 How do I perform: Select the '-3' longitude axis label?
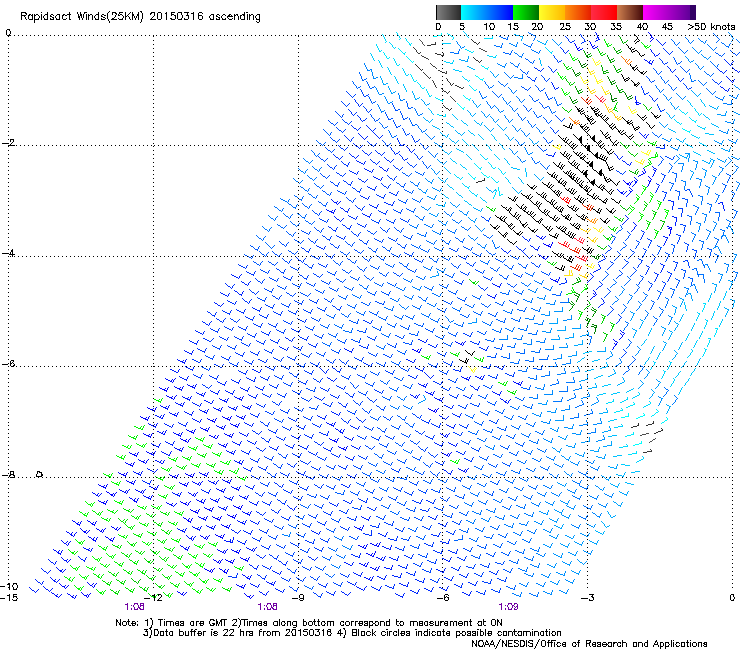587,598
